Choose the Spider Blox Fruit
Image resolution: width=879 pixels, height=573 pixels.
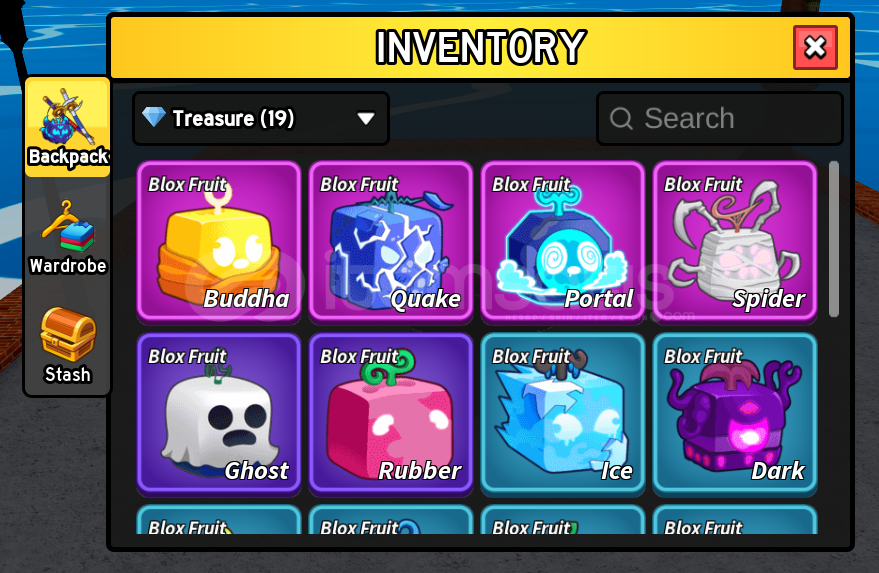(735, 242)
